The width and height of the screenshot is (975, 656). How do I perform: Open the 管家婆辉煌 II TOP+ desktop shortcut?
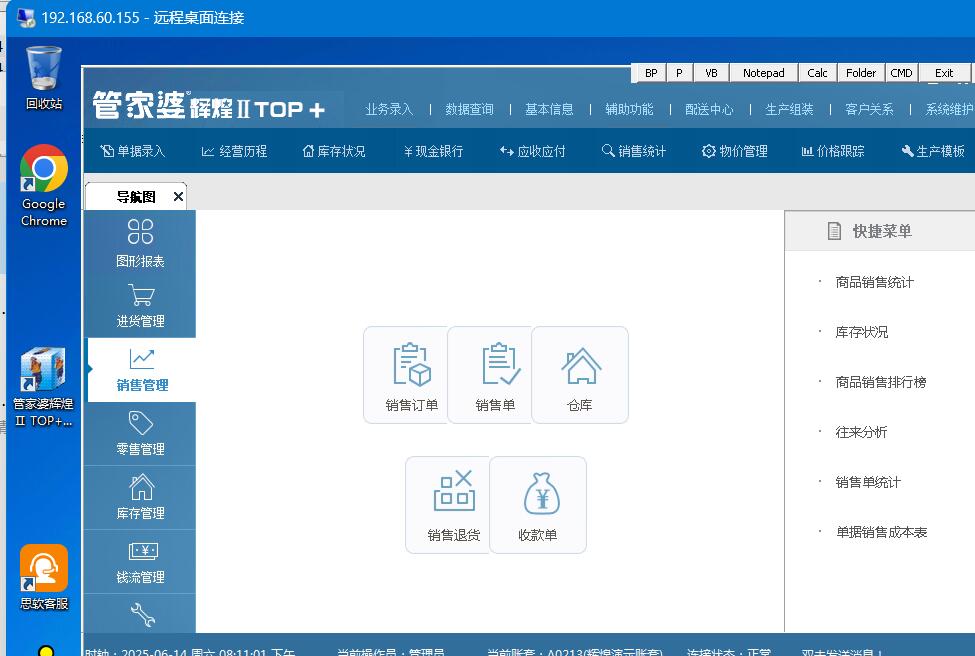(x=44, y=387)
